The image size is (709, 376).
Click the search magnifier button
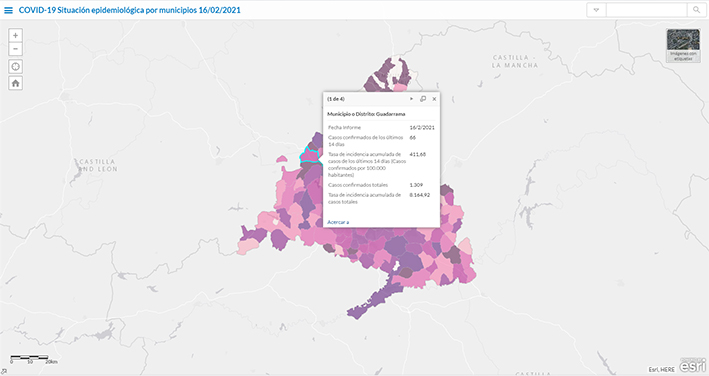696,10
